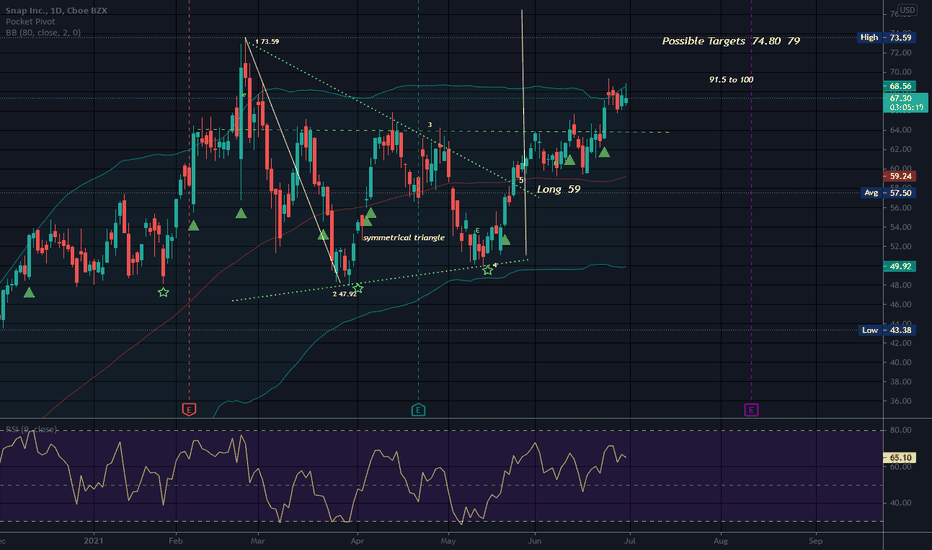932x550 pixels.
Task: Click the 68.56 upper band value label
Action: click(900, 86)
